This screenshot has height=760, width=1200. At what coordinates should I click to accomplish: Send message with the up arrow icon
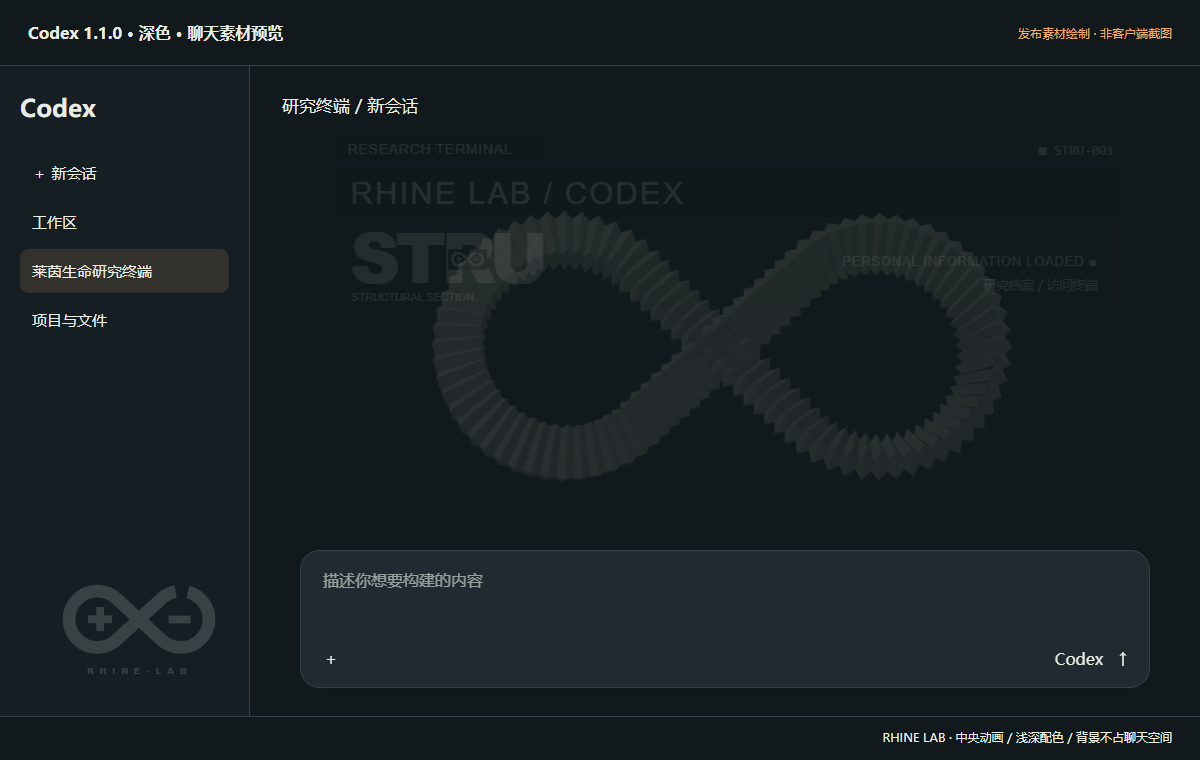1122,659
